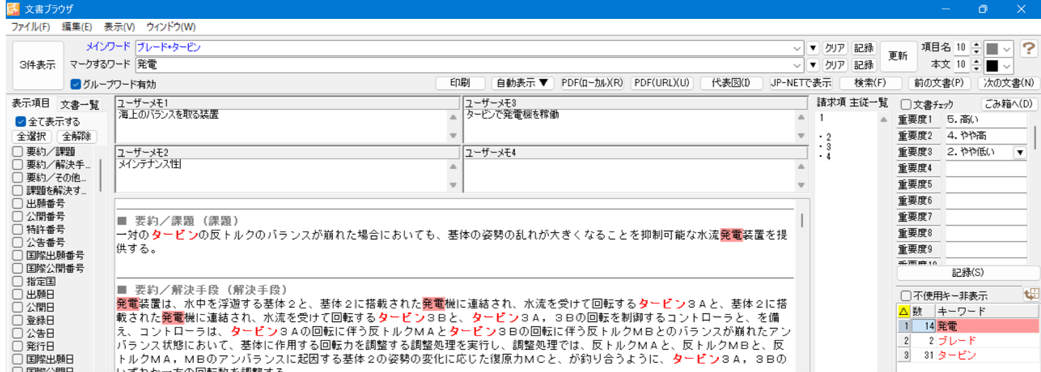Click black triangle beside メインワード field
This screenshot has width=1041, height=372.
(x=813, y=48)
